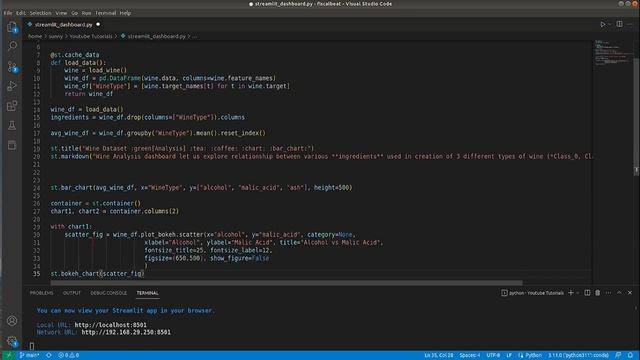Split the editor to the right
Screen dimensions: 640x360
[x=620, y=24]
